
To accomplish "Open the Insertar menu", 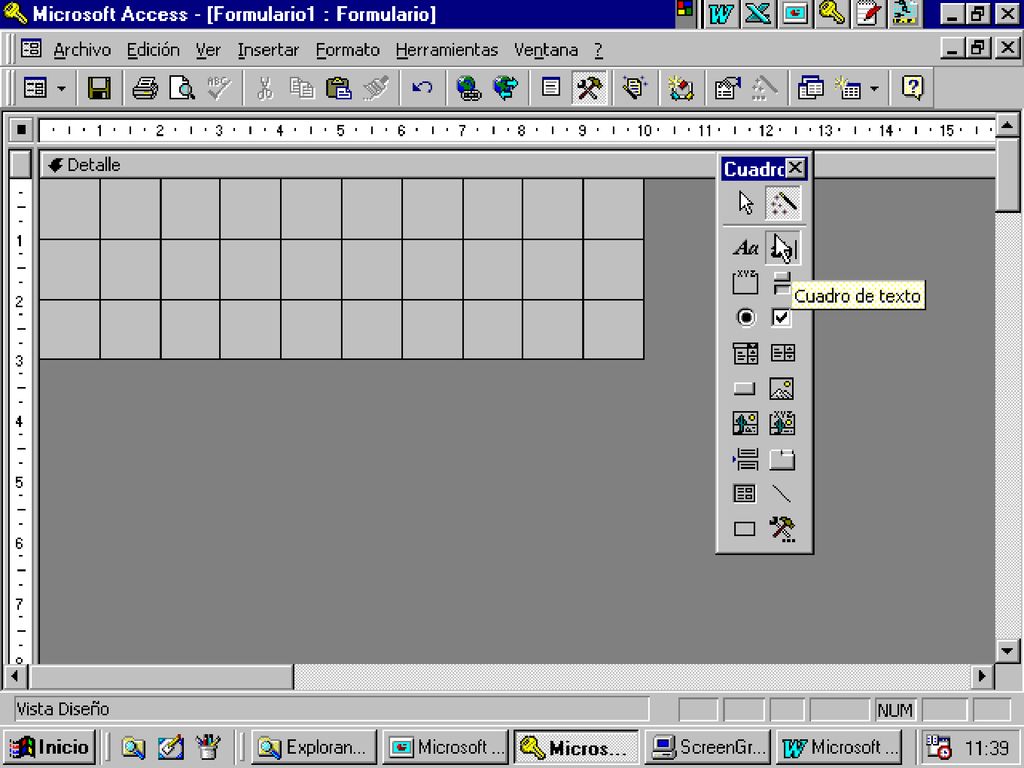I will (268, 50).
